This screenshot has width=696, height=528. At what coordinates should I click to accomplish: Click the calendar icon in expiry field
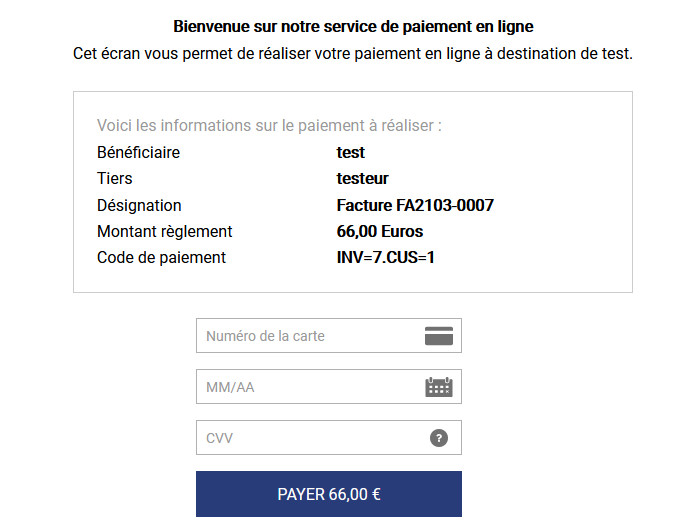439,387
